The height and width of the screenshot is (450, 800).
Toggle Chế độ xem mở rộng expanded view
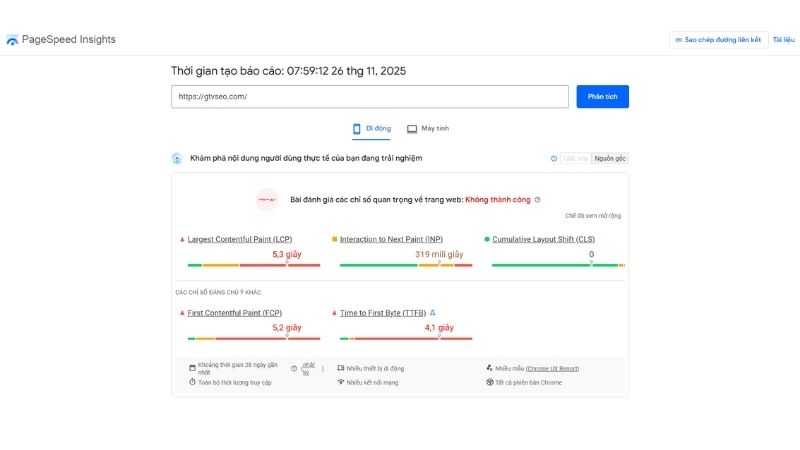click(x=593, y=216)
